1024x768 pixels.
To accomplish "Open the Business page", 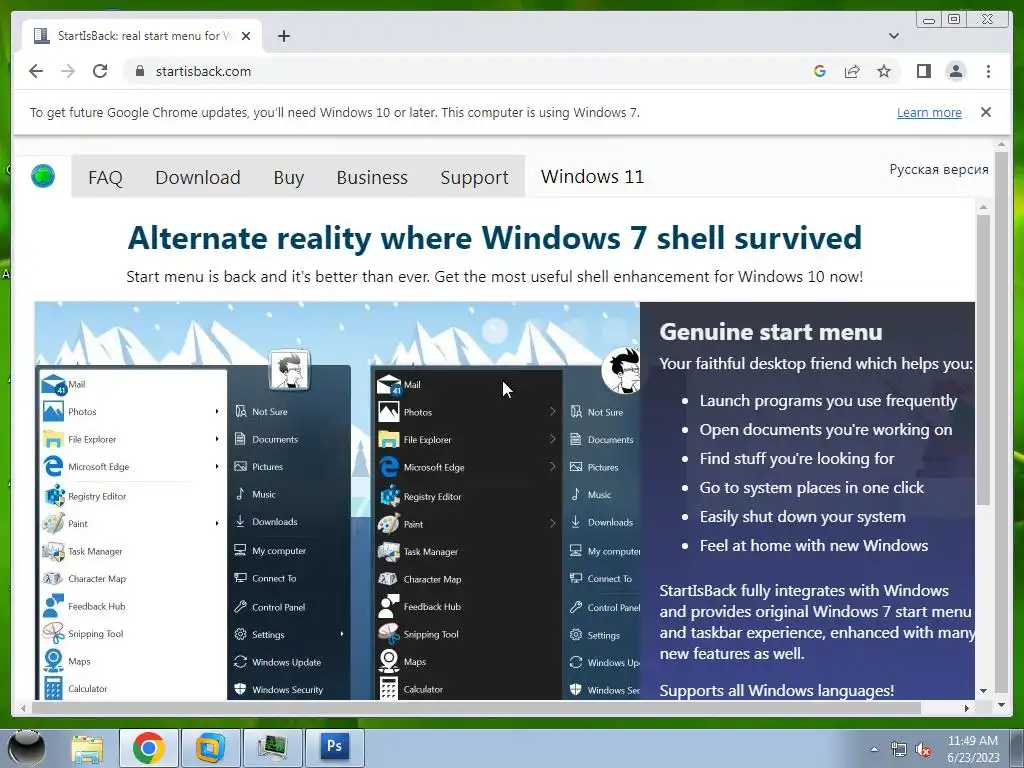I will (x=372, y=177).
